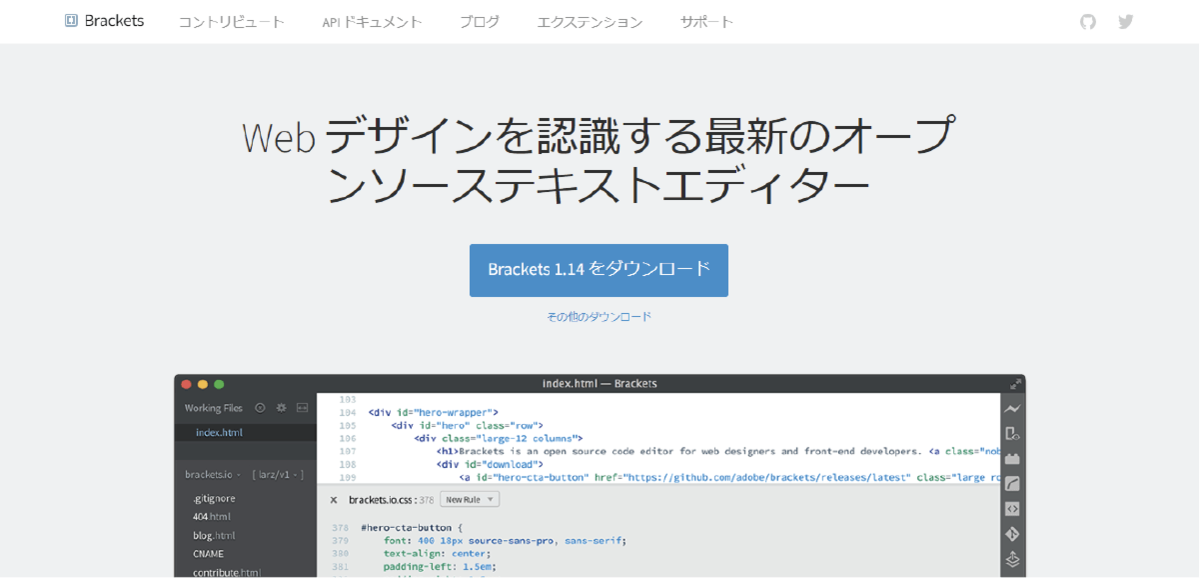Click the index.html — Brackets window title
The image size is (1200, 578).
click(600, 384)
